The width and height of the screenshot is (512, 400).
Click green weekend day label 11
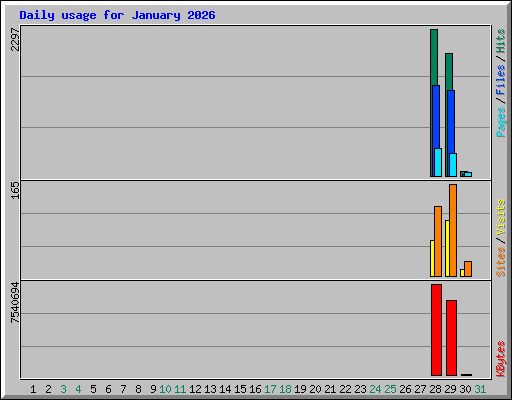(x=180, y=389)
